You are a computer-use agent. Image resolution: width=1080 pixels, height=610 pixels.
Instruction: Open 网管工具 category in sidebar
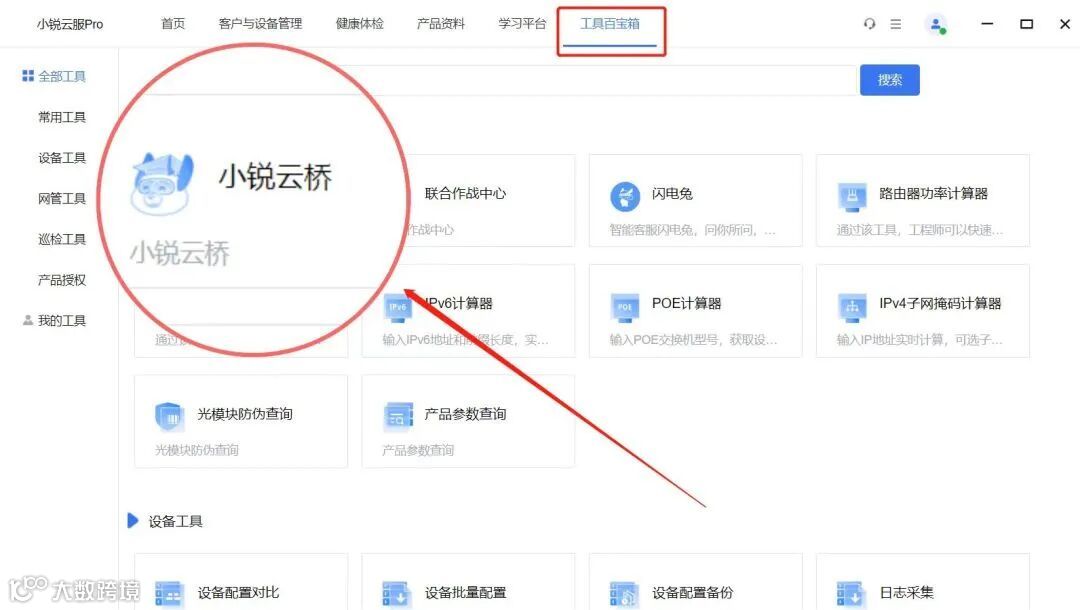[62, 198]
